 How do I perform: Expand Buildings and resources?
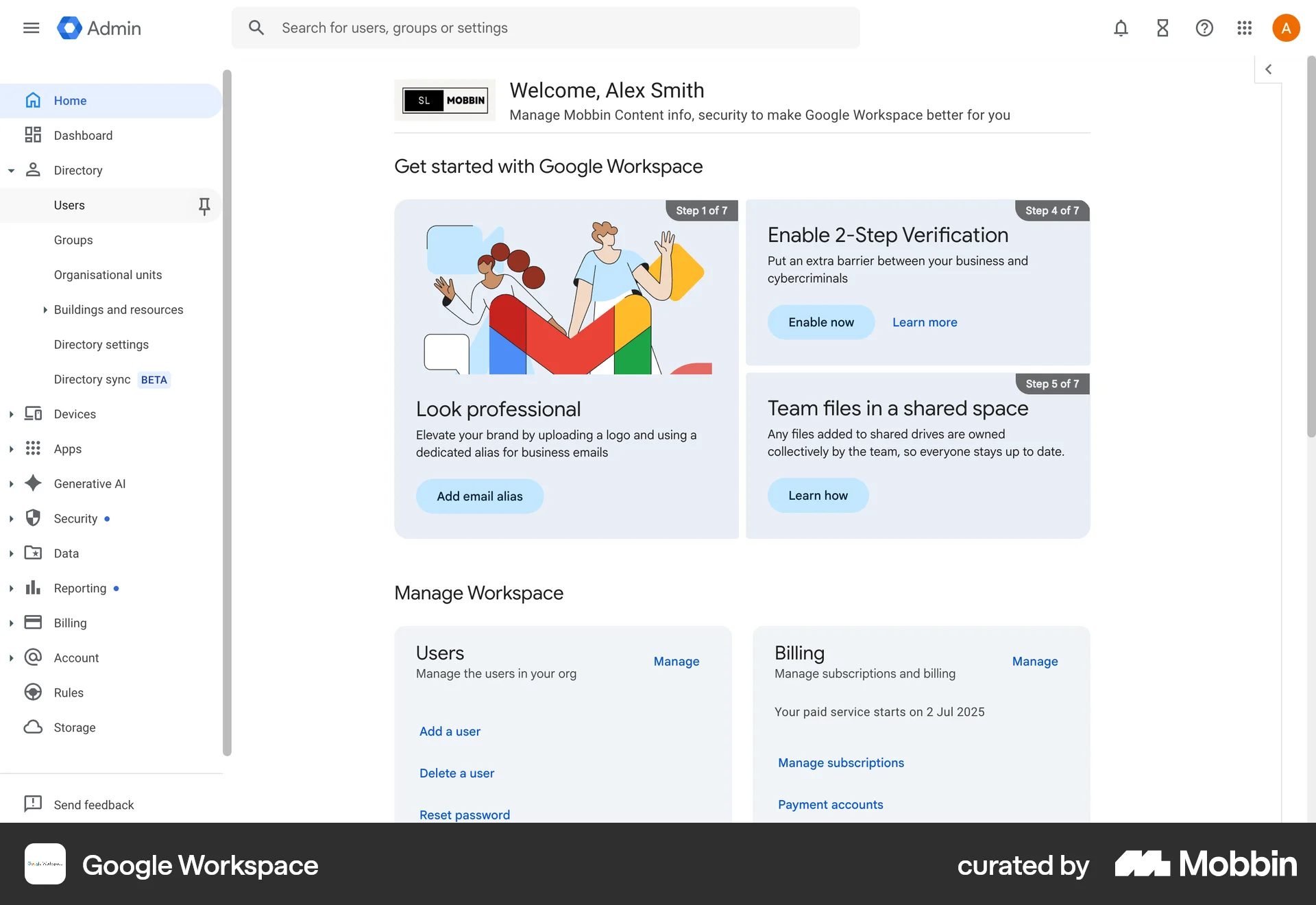click(x=46, y=310)
